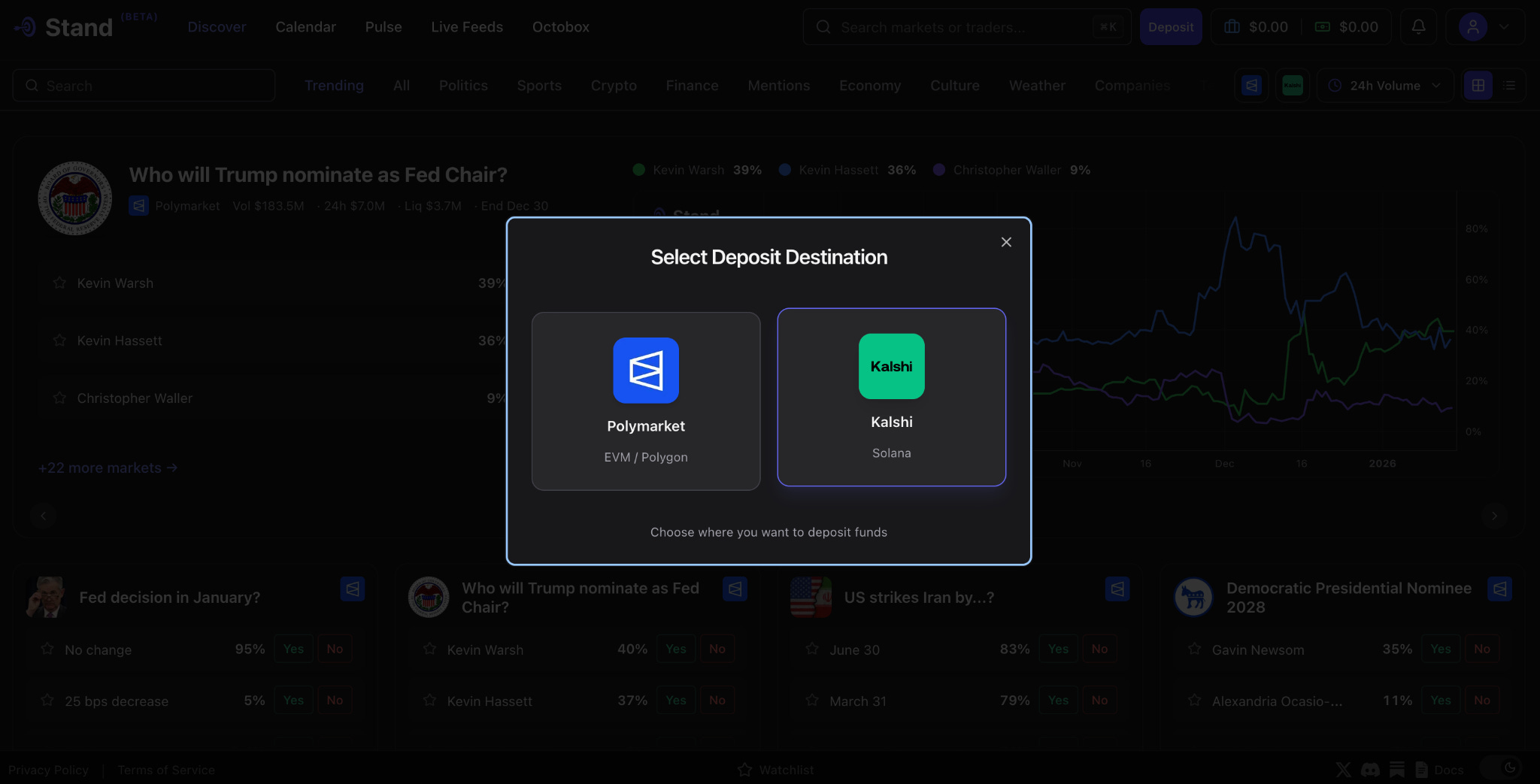Click the green Kalshi logo icon

coord(892,366)
